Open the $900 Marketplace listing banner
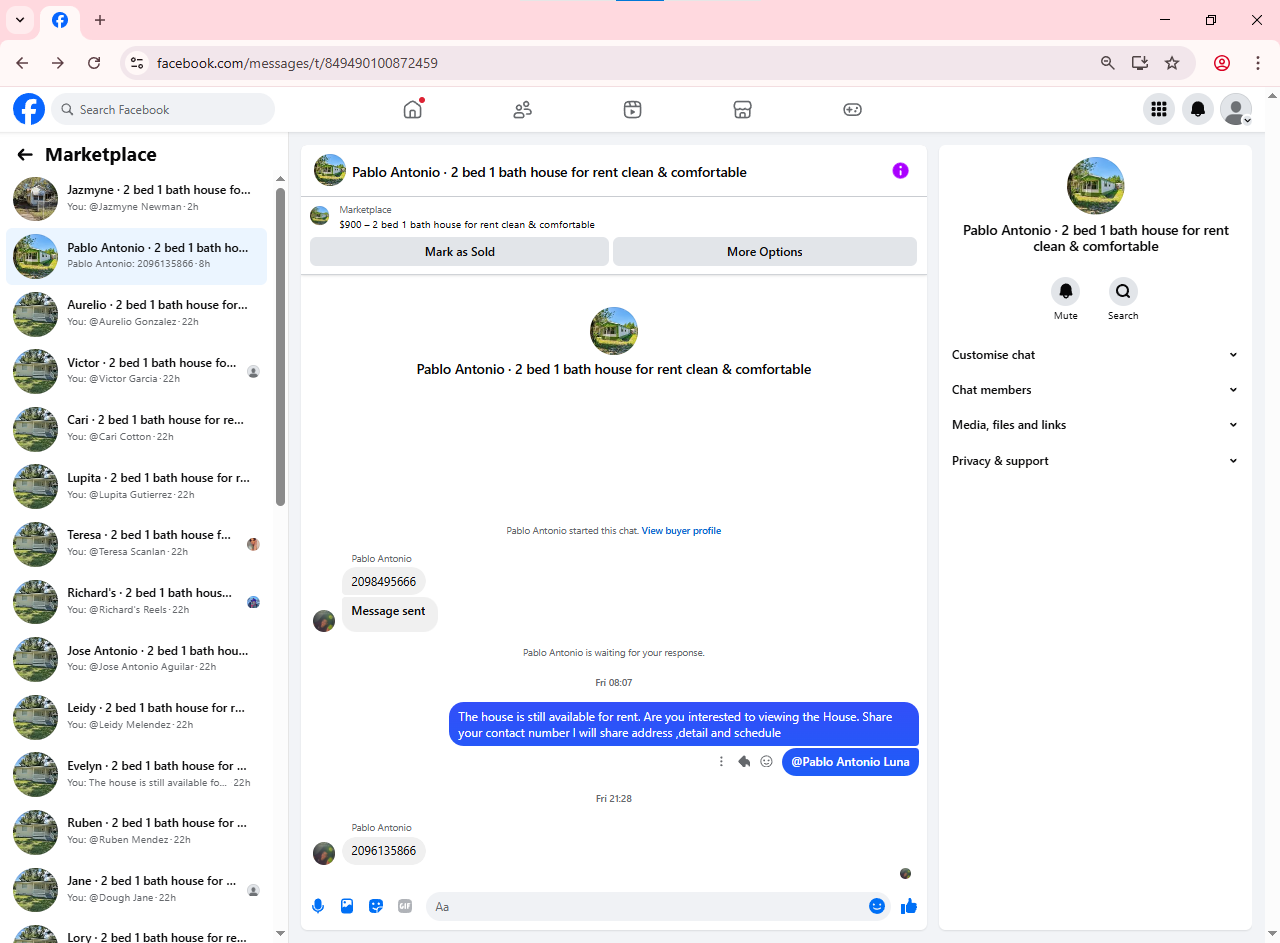 click(613, 217)
